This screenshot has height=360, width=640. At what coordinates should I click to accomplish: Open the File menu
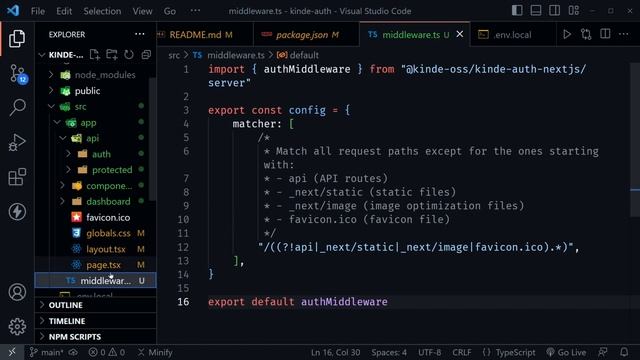point(38,11)
